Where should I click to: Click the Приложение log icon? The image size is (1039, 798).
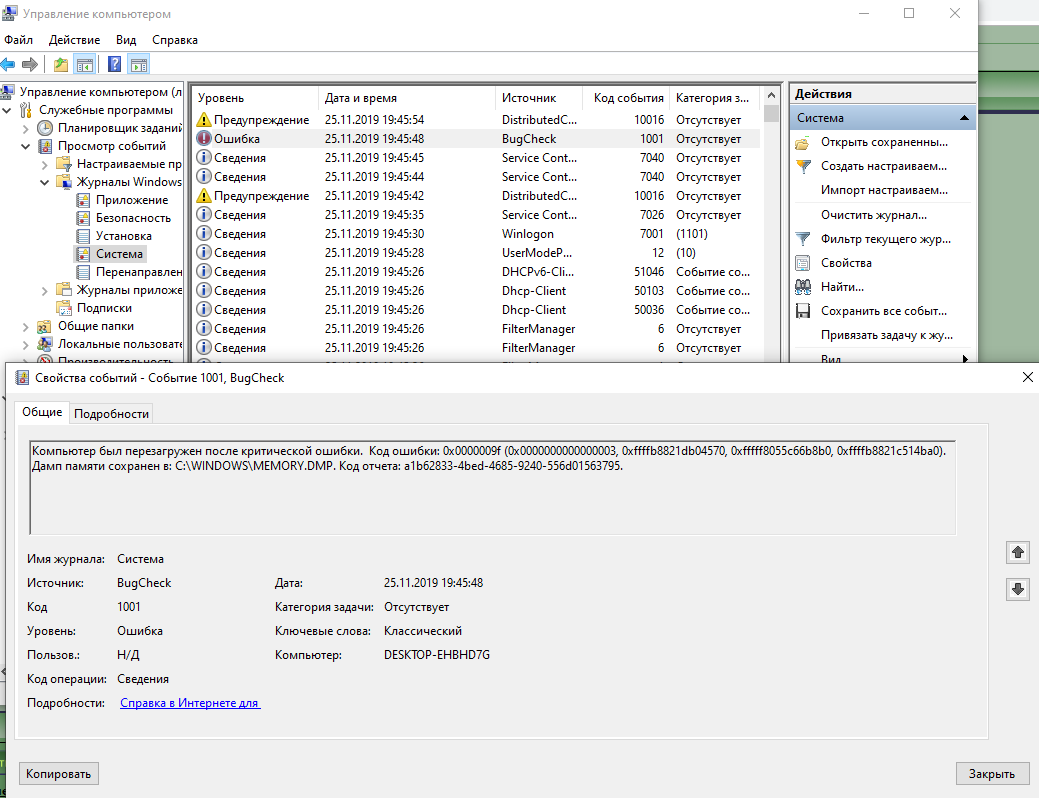[x=83, y=200]
